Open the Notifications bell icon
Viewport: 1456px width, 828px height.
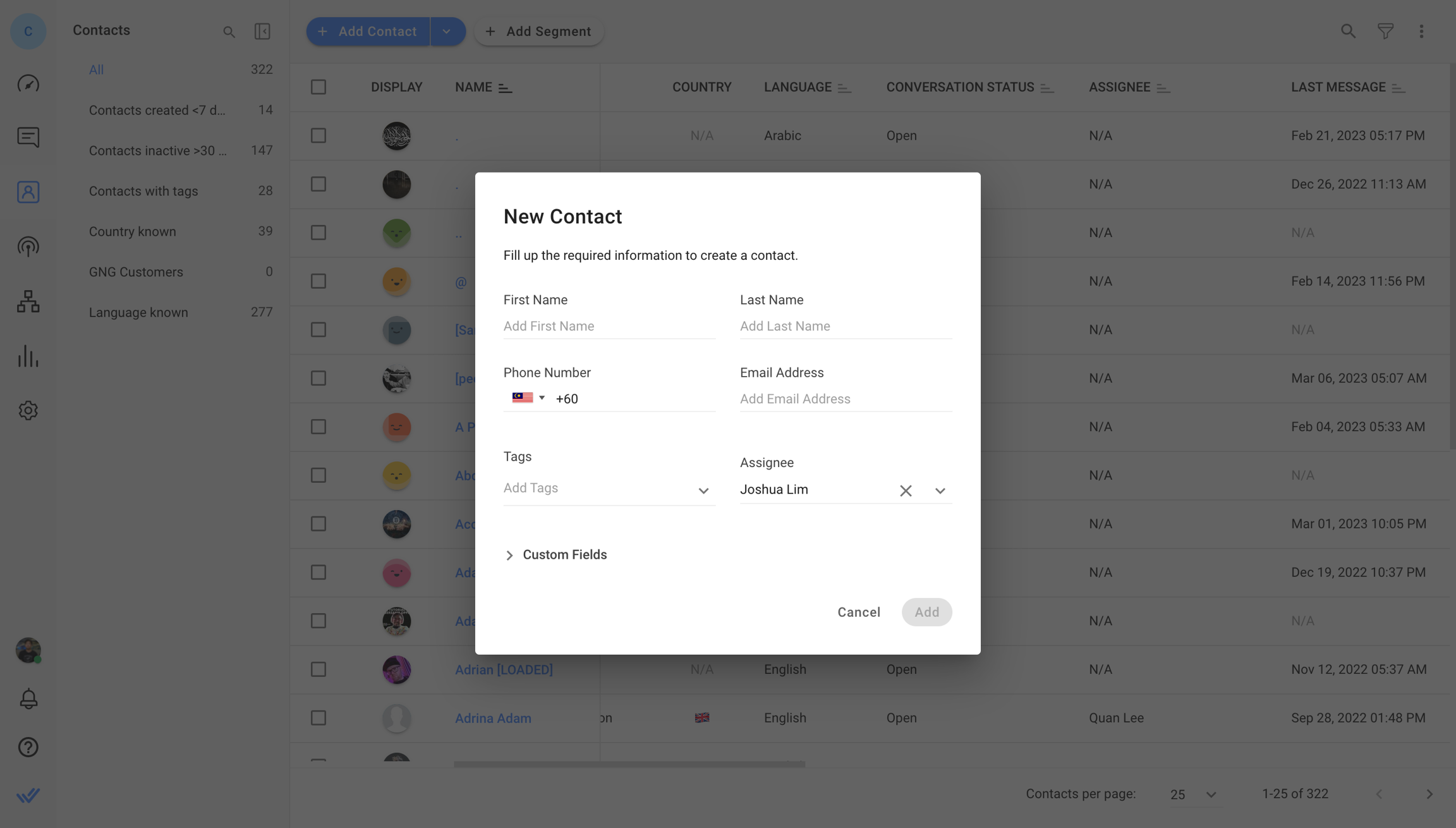(28, 698)
